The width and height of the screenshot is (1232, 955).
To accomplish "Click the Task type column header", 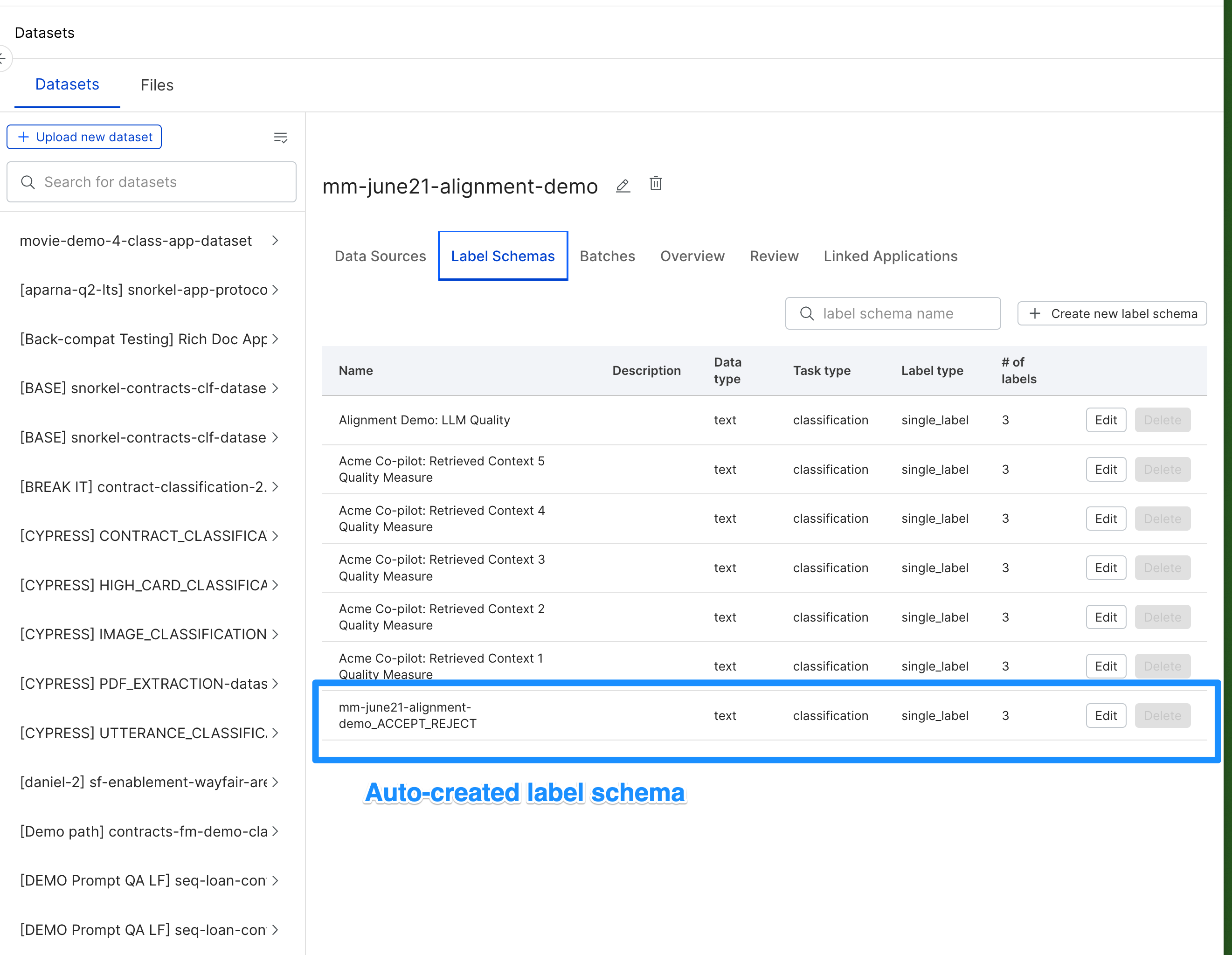I will click(x=822, y=371).
